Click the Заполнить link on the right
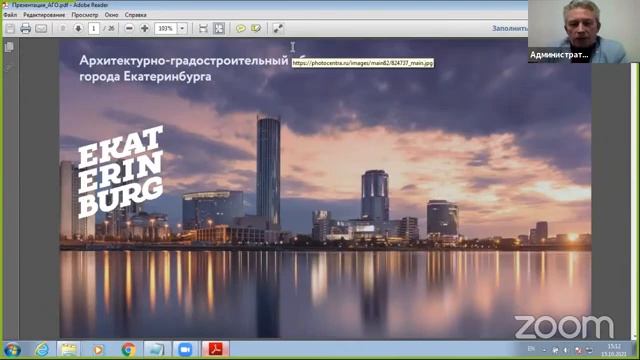Viewport: 640px width, 360px height. (509, 28)
